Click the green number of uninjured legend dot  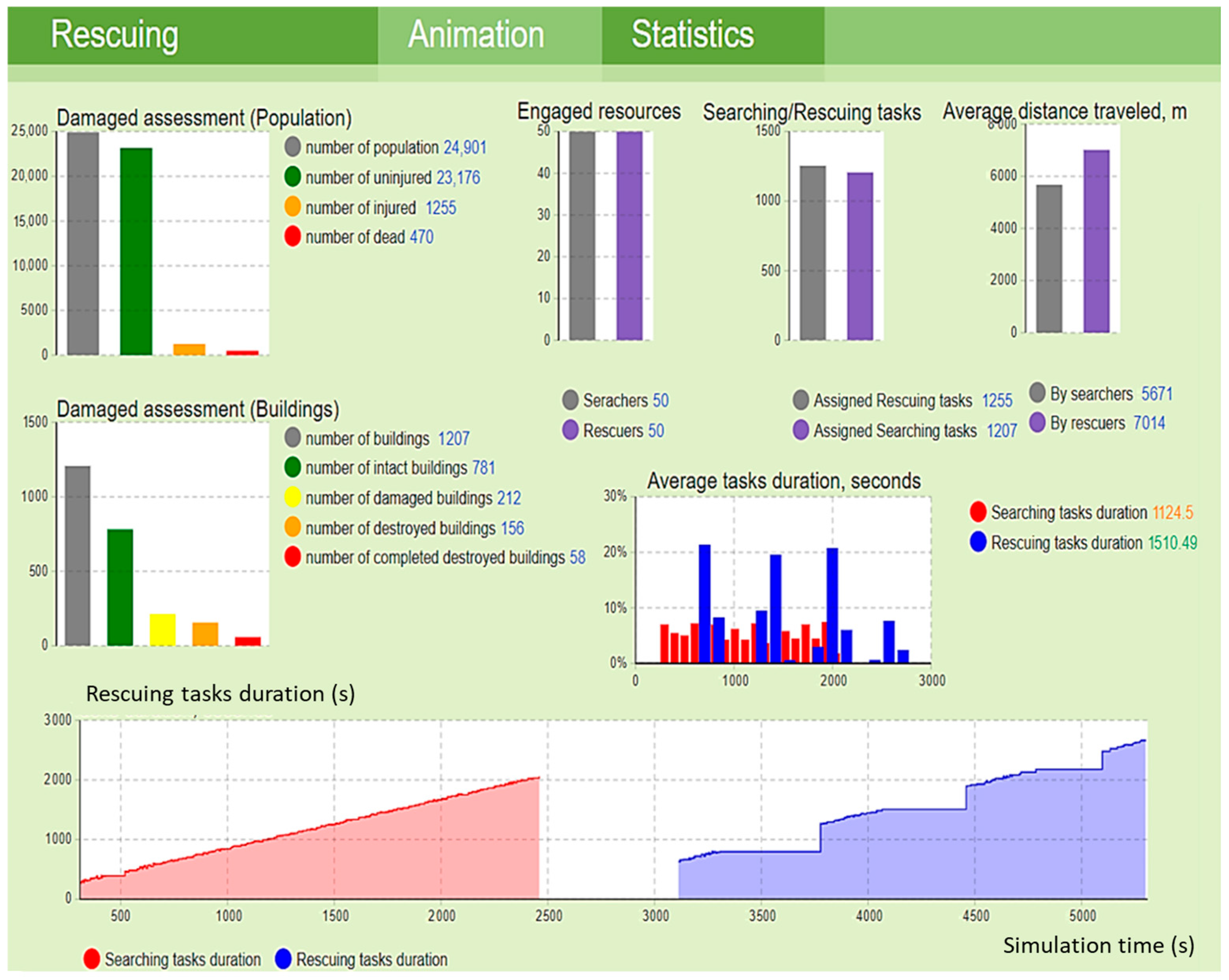(x=292, y=177)
